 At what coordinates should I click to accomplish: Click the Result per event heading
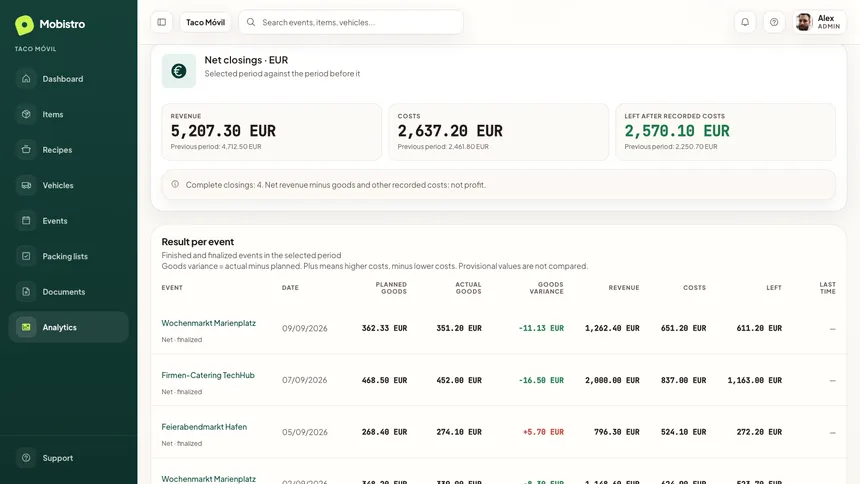(x=197, y=241)
